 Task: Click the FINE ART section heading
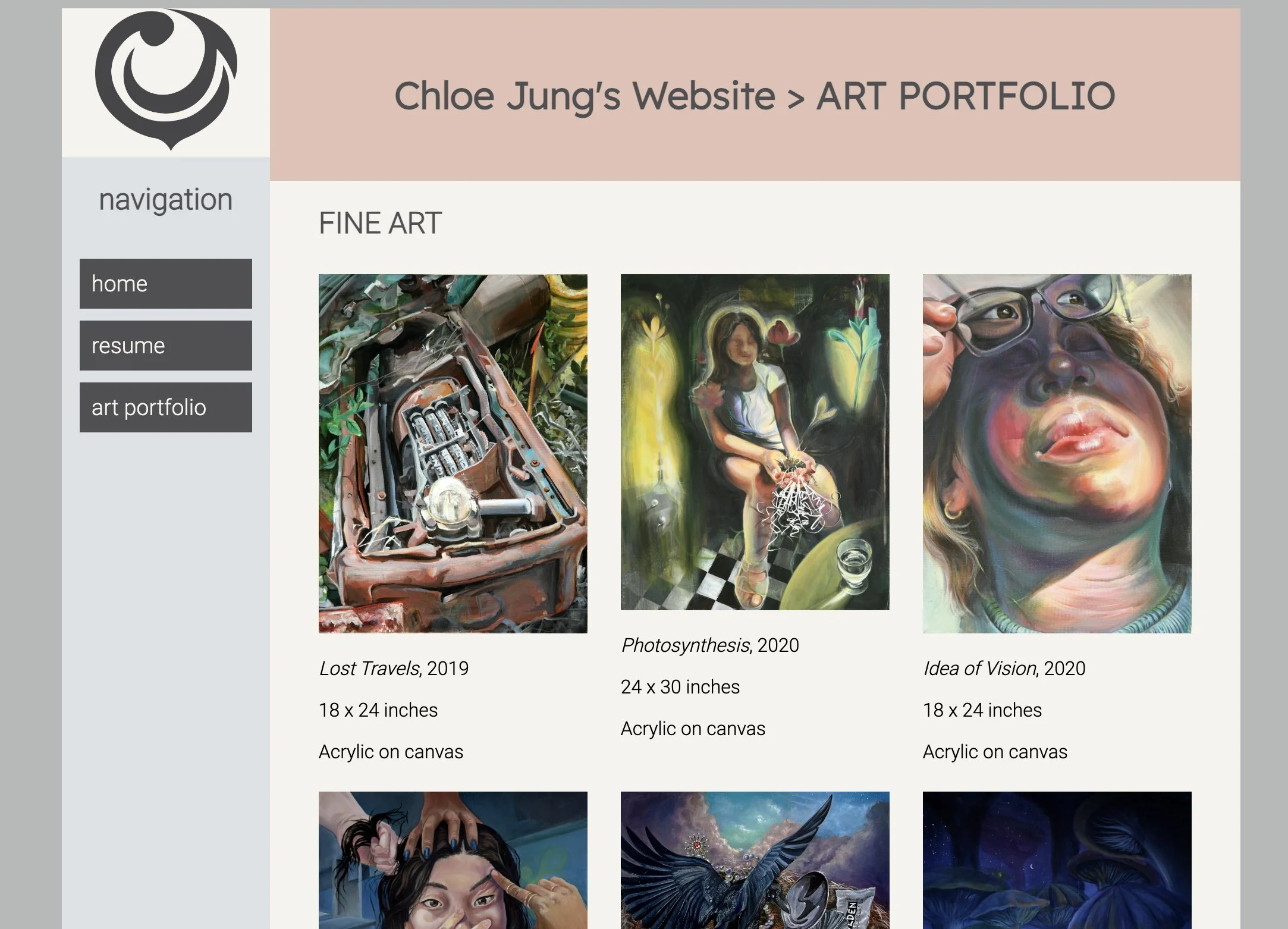(x=380, y=224)
